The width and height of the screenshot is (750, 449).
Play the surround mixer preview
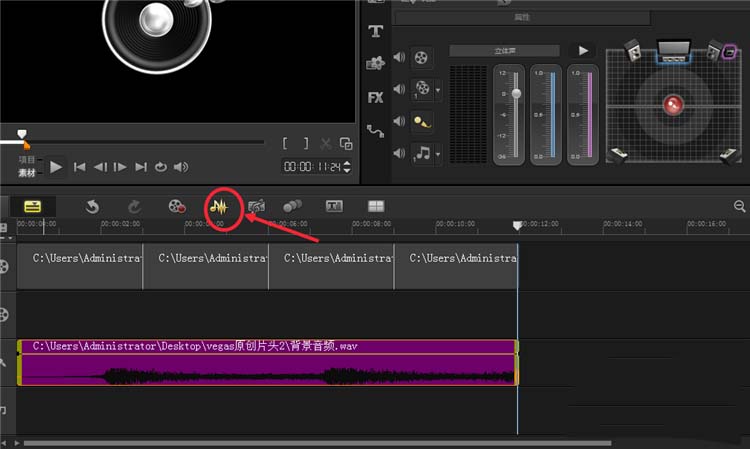click(583, 51)
